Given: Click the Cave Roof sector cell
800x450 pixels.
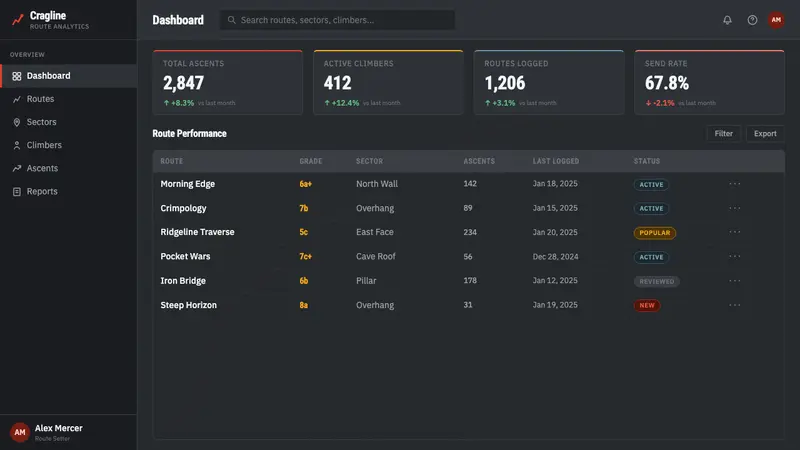Looking at the screenshot, I should click(376, 257).
